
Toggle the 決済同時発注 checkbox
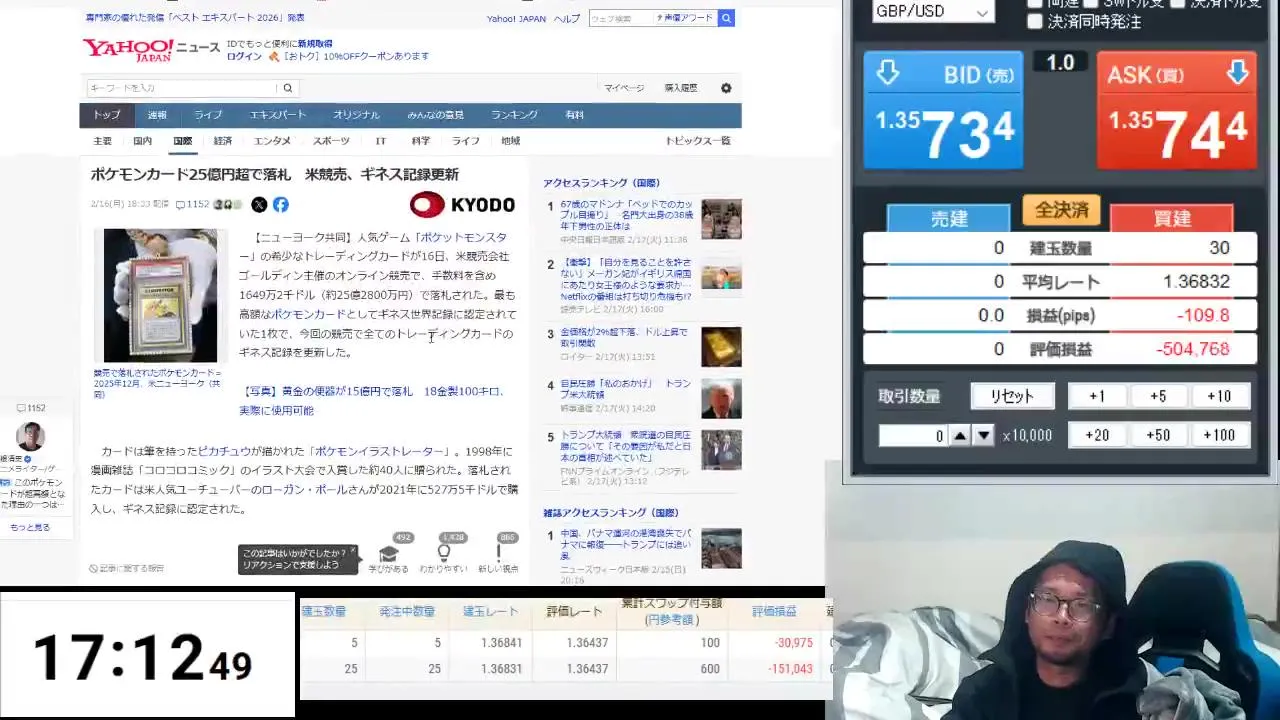[x=1035, y=22]
